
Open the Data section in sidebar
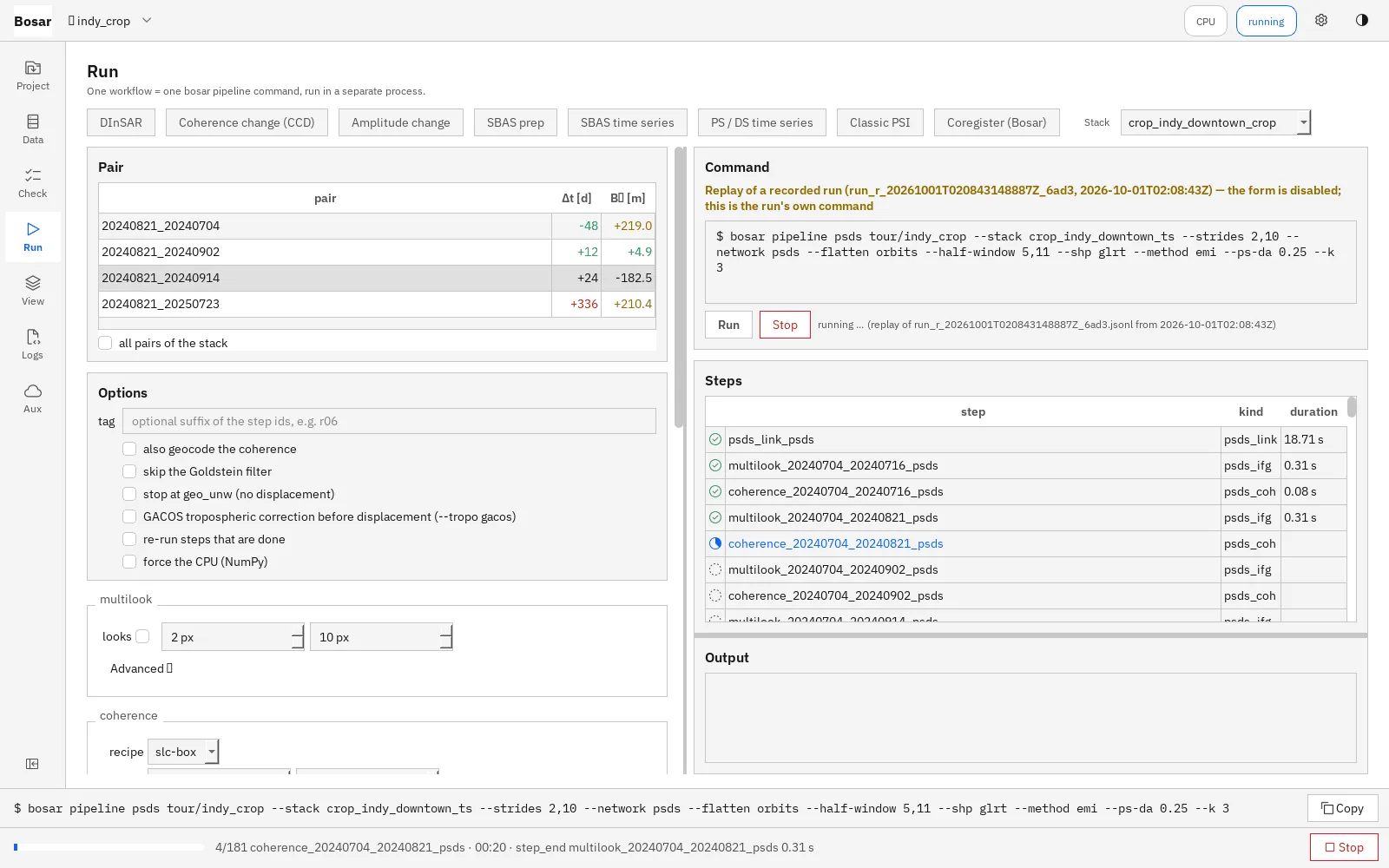[33, 129]
